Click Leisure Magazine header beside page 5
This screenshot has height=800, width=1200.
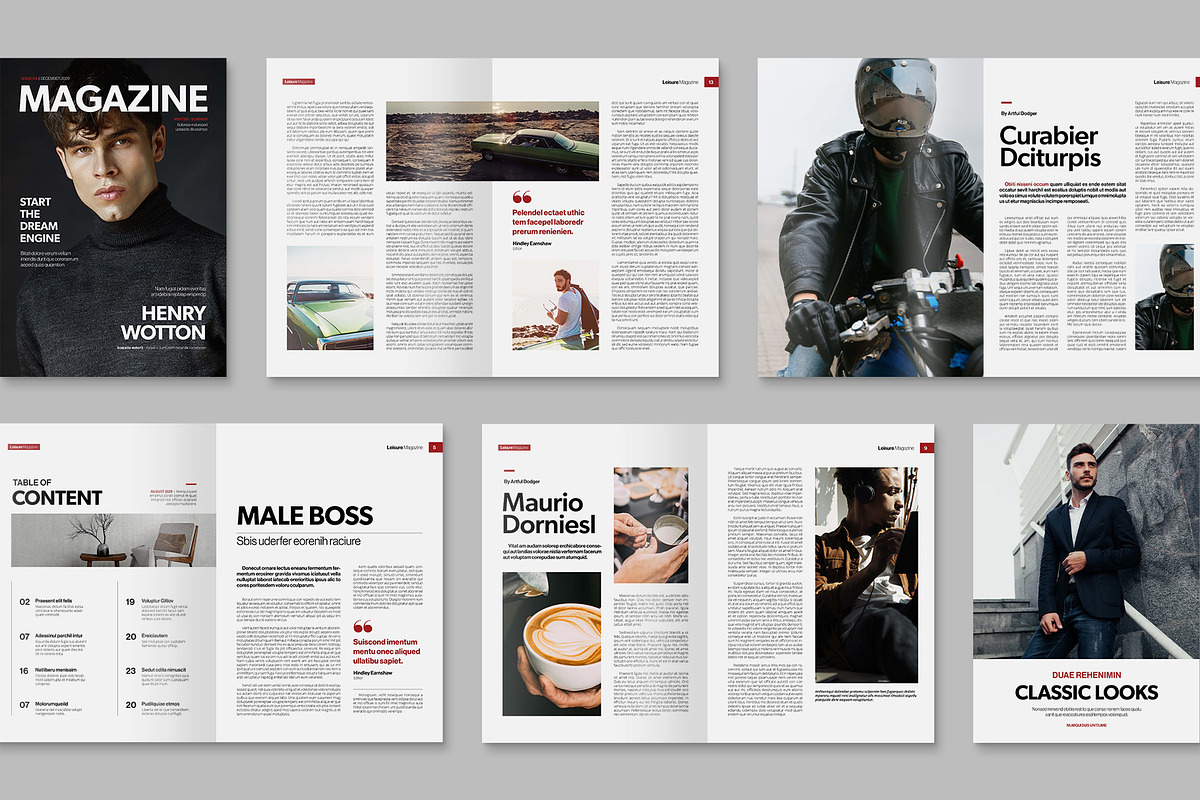coord(406,447)
